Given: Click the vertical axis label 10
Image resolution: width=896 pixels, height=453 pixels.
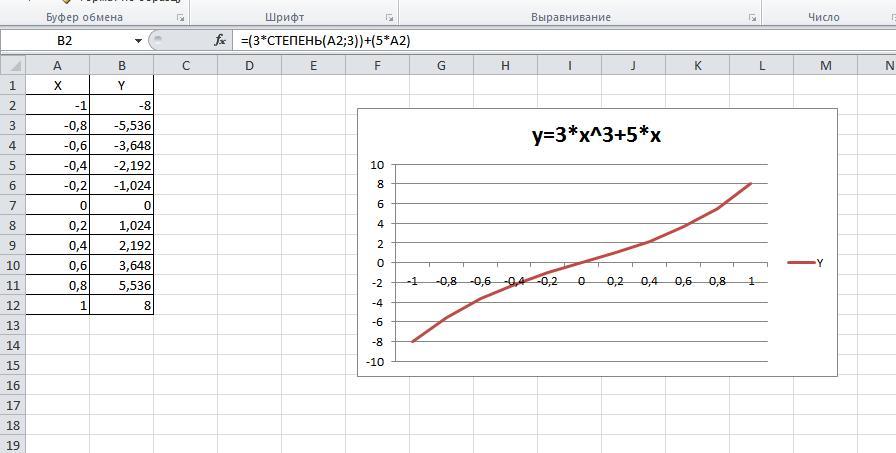Looking at the screenshot, I should [x=379, y=165].
